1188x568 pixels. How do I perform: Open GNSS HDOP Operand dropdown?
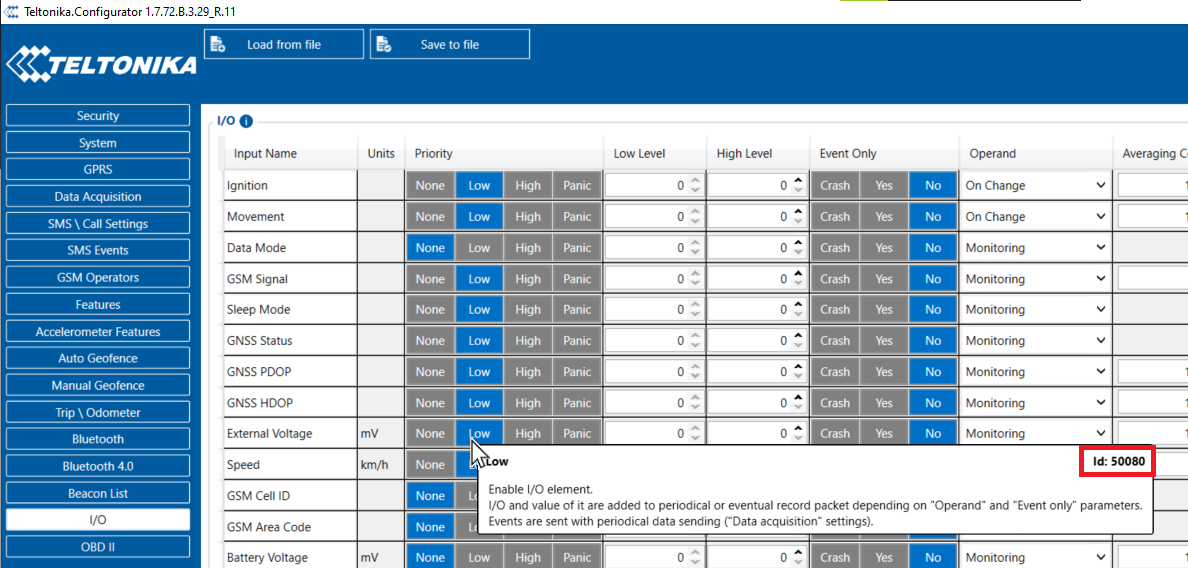[1035, 403]
